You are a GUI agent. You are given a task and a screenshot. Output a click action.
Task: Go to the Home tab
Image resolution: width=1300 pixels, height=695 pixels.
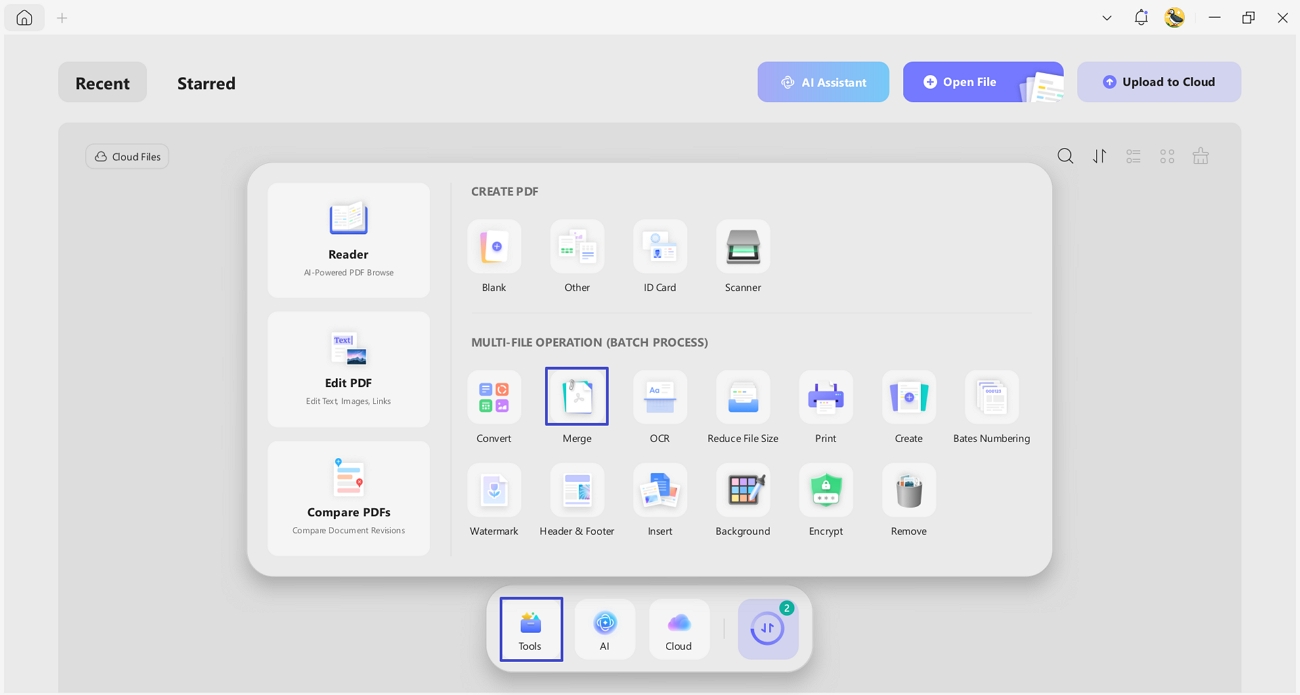coord(24,18)
